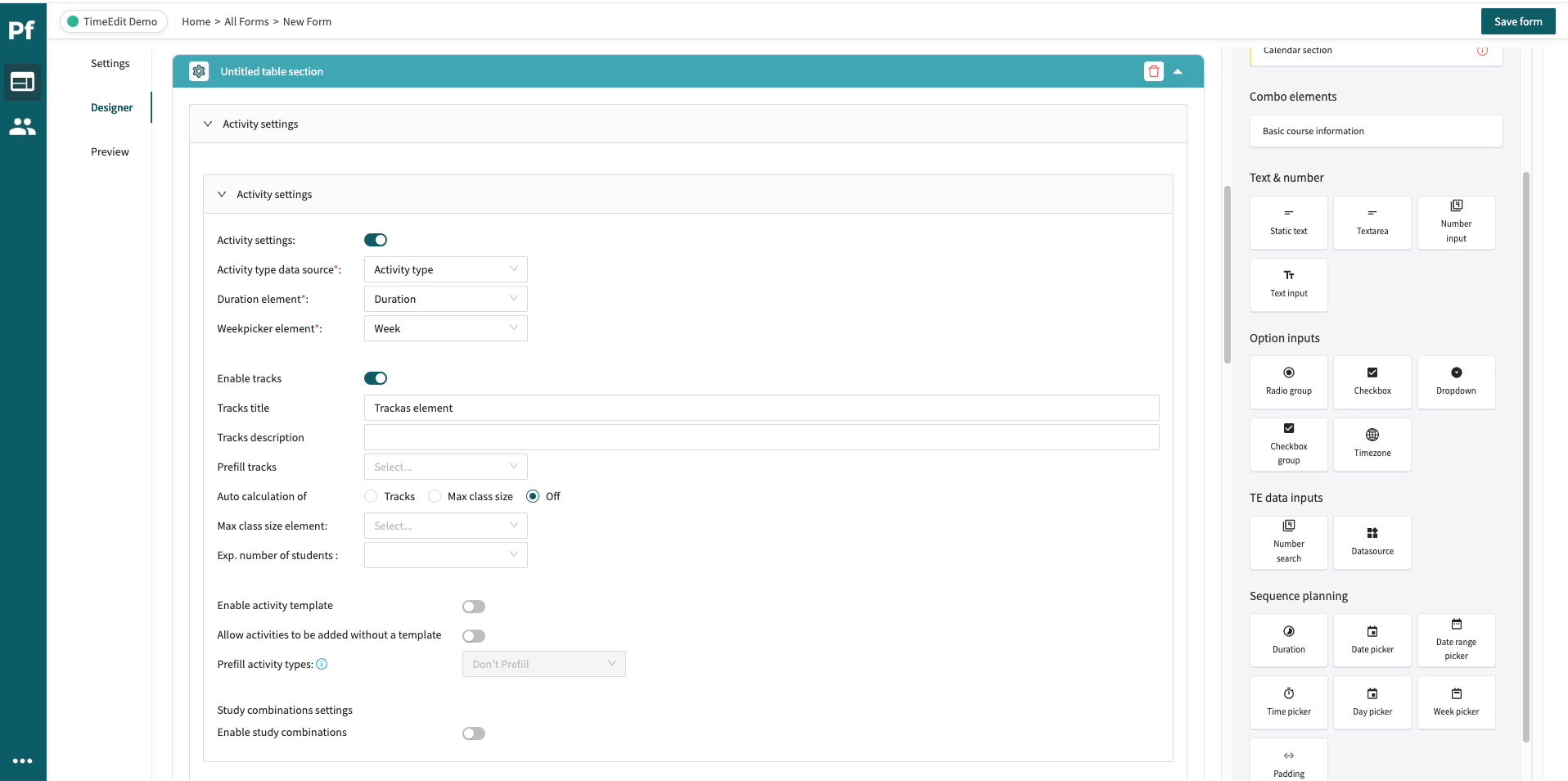Click the Calendar section info icon
1568x781 pixels.
click(1482, 51)
